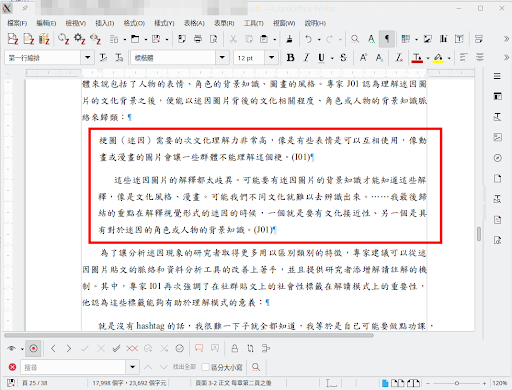Open sidebar Navigator compass icon
Screen dimensions: 512x390
pyautogui.click(x=497, y=158)
